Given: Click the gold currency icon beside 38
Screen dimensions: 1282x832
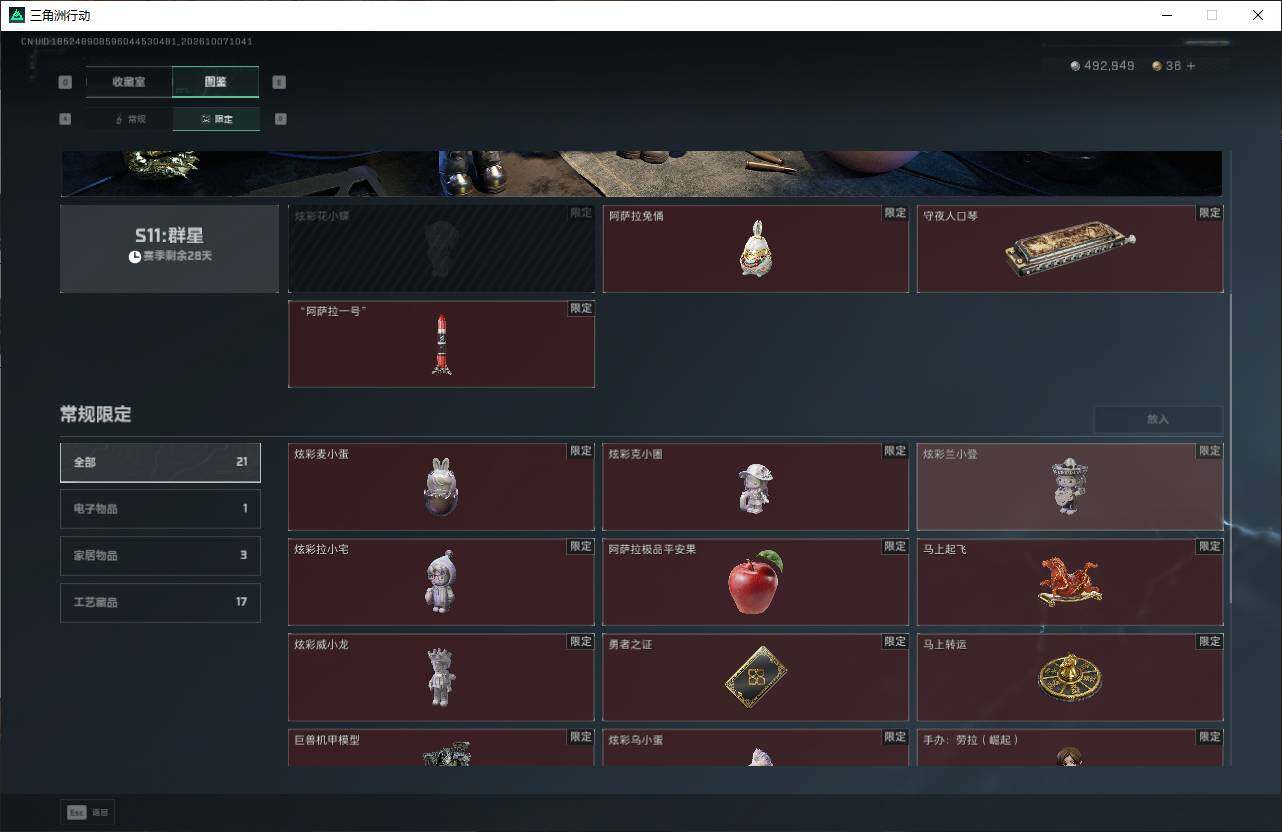Looking at the screenshot, I should (1157, 66).
